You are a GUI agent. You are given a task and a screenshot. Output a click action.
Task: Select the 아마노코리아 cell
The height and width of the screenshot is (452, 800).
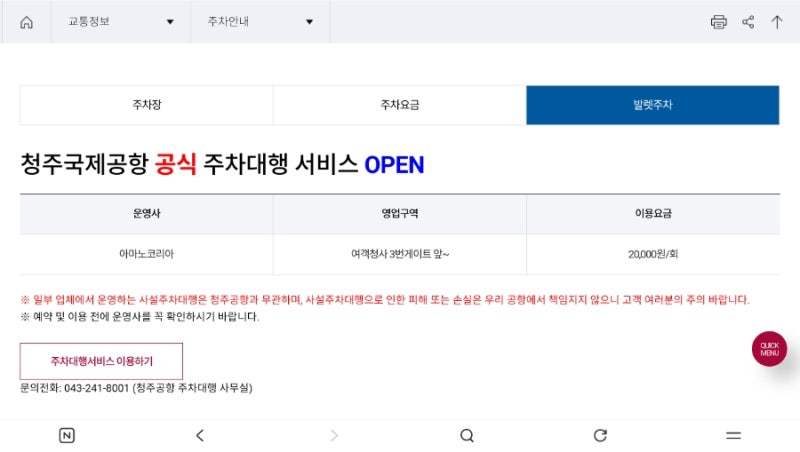pyautogui.click(x=146, y=254)
